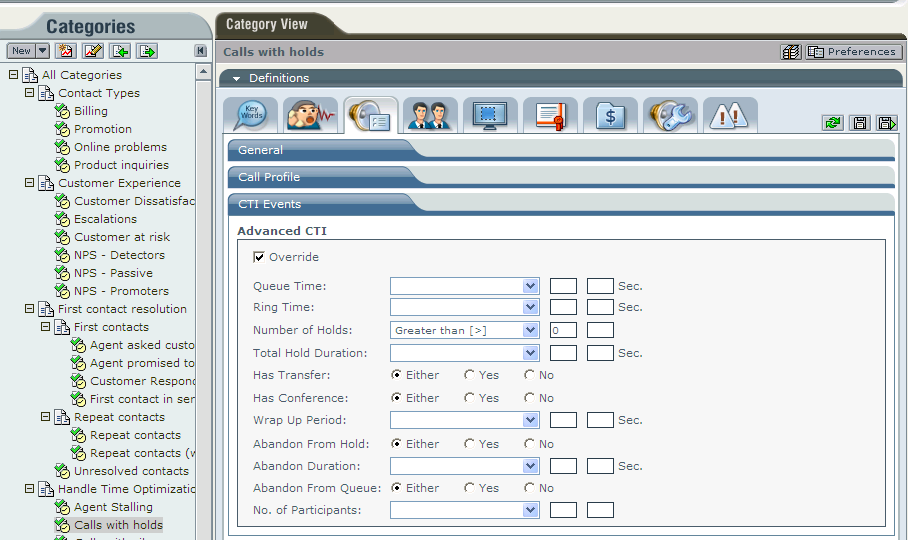Collapse the All Categories tree node
The width and height of the screenshot is (908, 540).
(13, 74)
